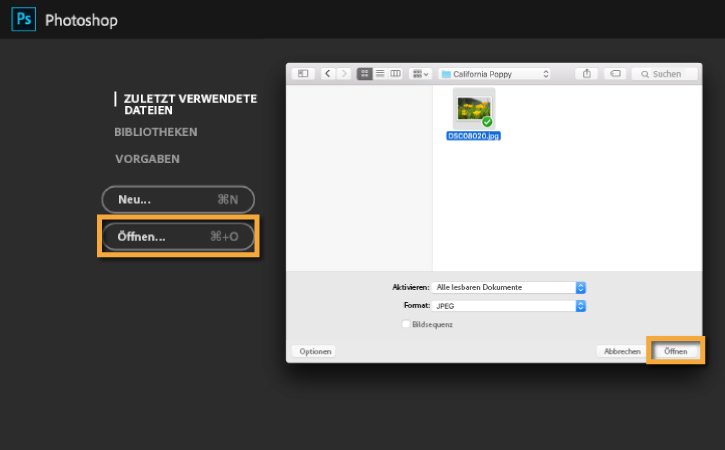Click the Photoshop Ps logo icon
The height and width of the screenshot is (450, 725).
[24, 19]
